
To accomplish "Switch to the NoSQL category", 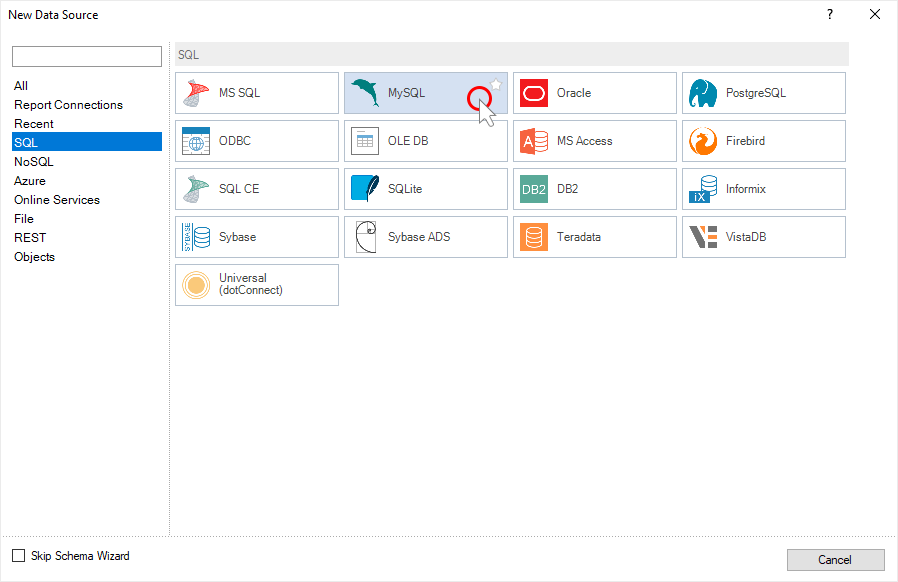I will click(34, 162).
